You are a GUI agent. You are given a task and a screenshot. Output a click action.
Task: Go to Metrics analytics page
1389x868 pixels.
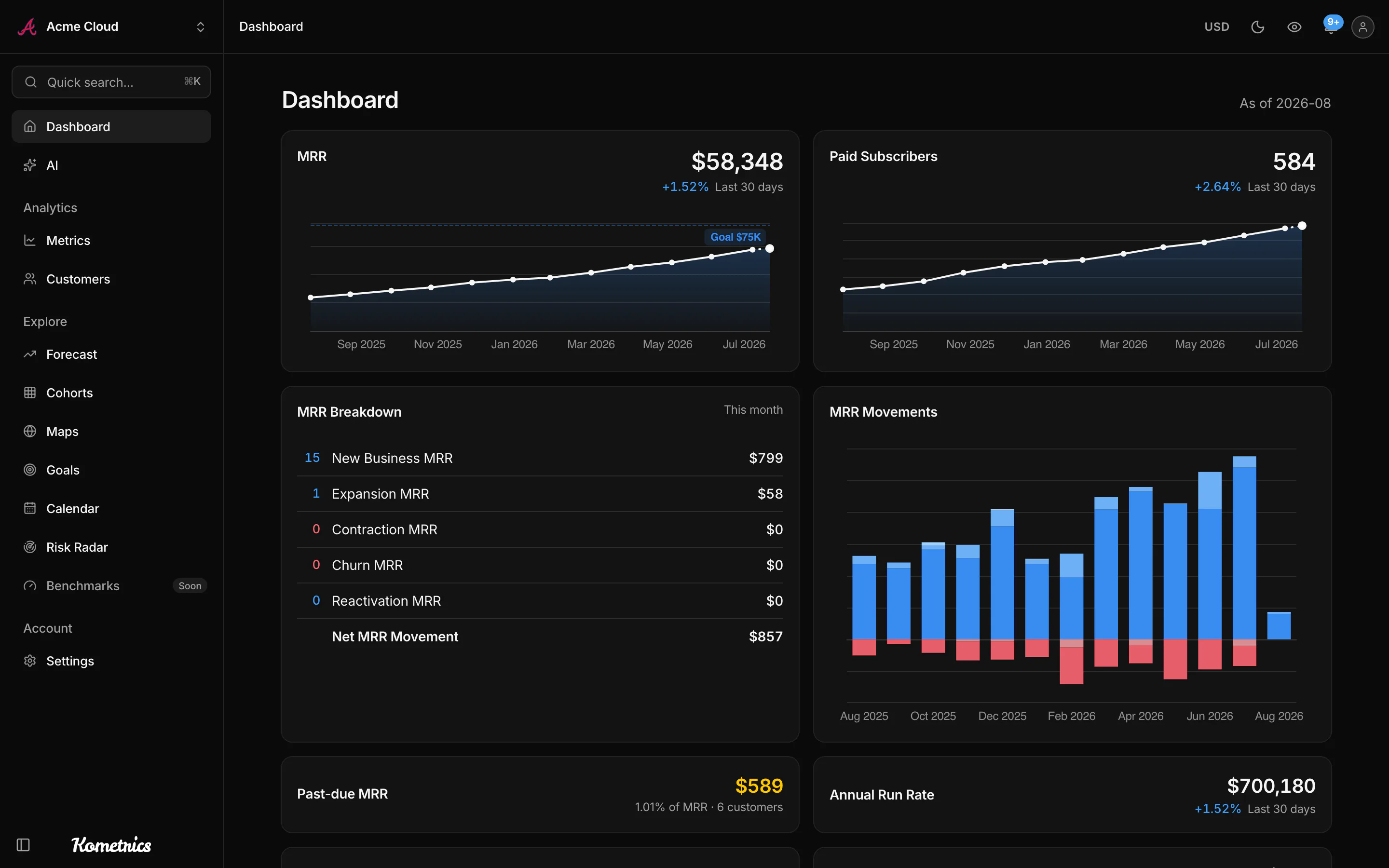pyautogui.click(x=111, y=241)
